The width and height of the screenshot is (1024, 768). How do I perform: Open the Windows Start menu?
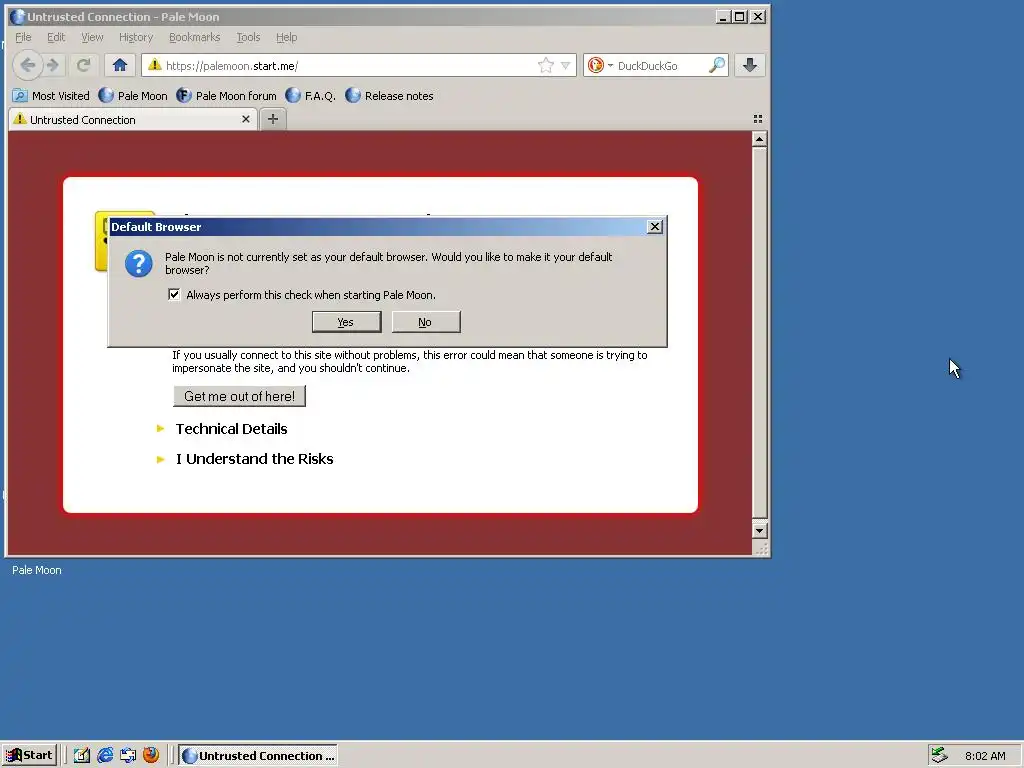pos(29,756)
